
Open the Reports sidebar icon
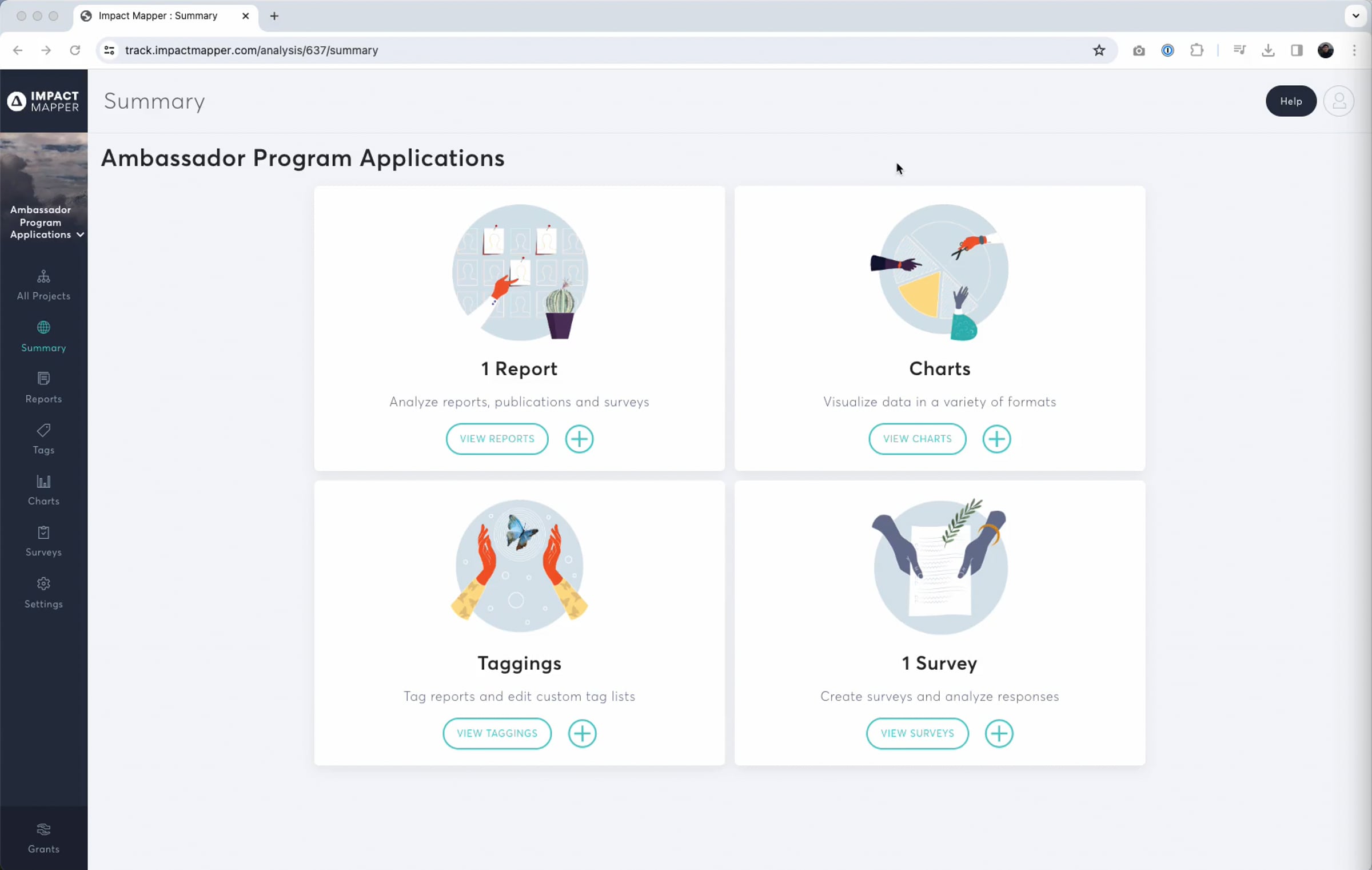pyautogui.click(x=43, y=387)
